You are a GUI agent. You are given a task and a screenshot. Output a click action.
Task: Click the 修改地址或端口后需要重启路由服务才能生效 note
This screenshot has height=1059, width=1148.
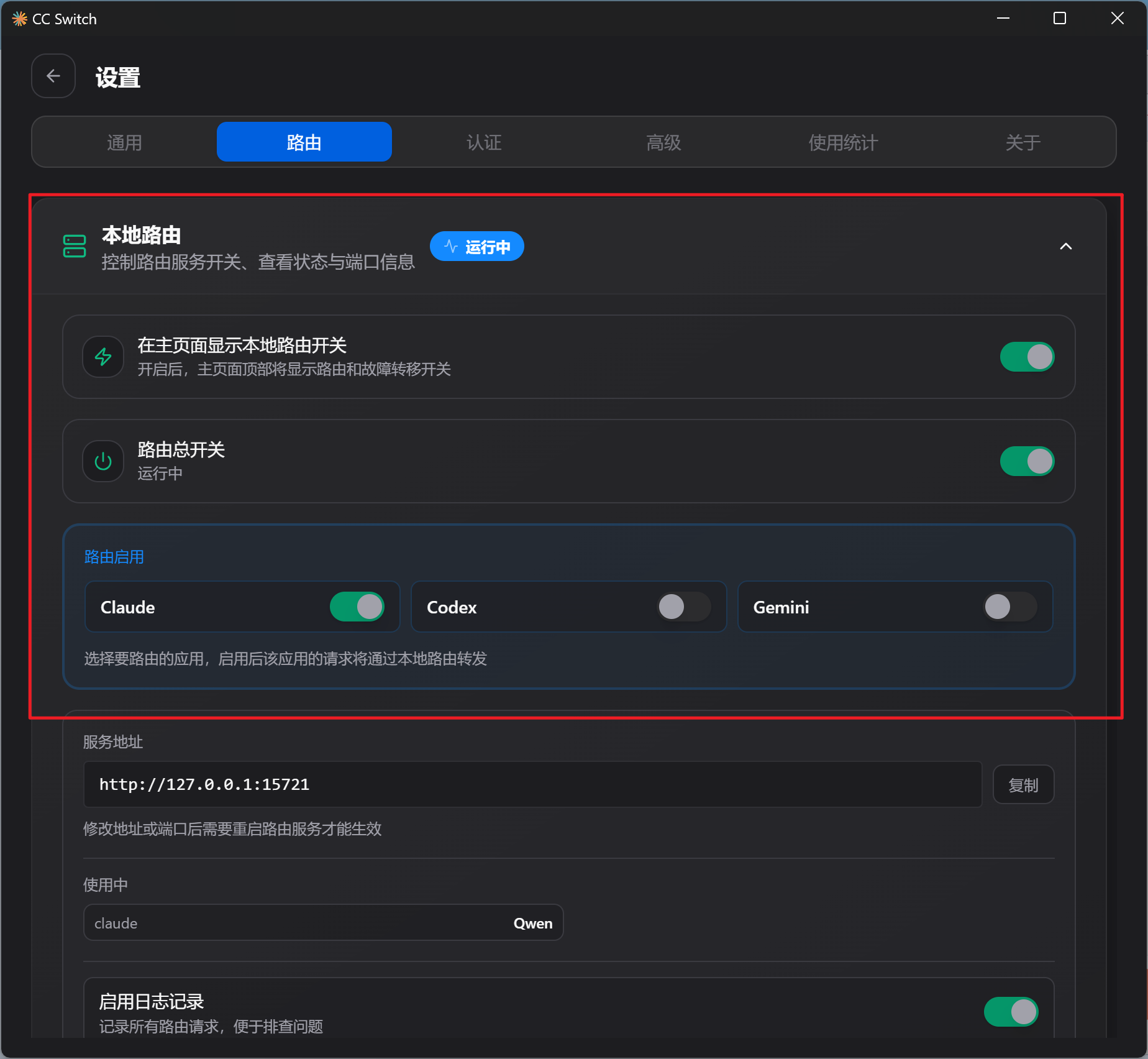[232, 829]
